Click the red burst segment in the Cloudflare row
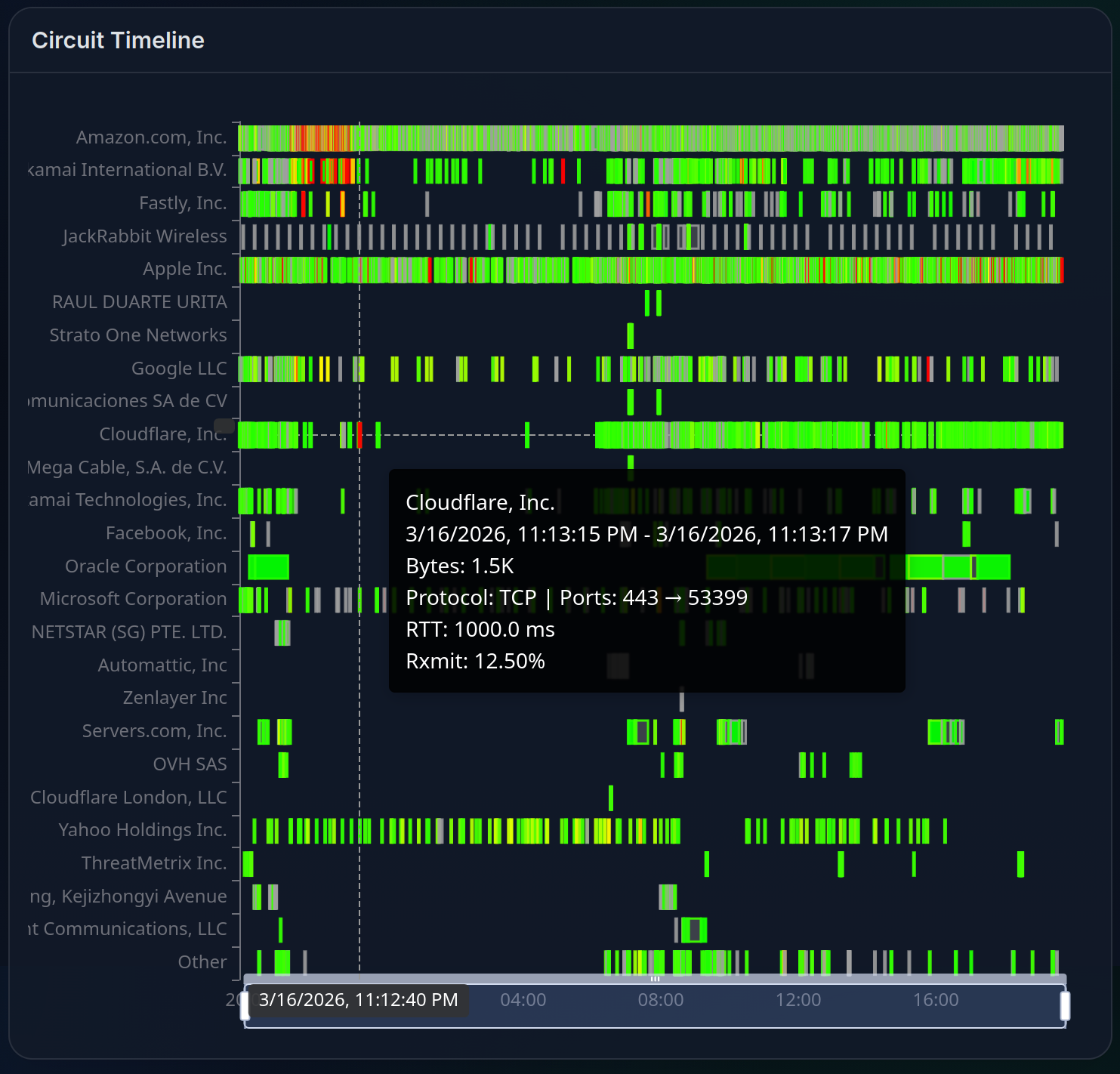This screenshot has width=1120, height=1074. point(361,437)
